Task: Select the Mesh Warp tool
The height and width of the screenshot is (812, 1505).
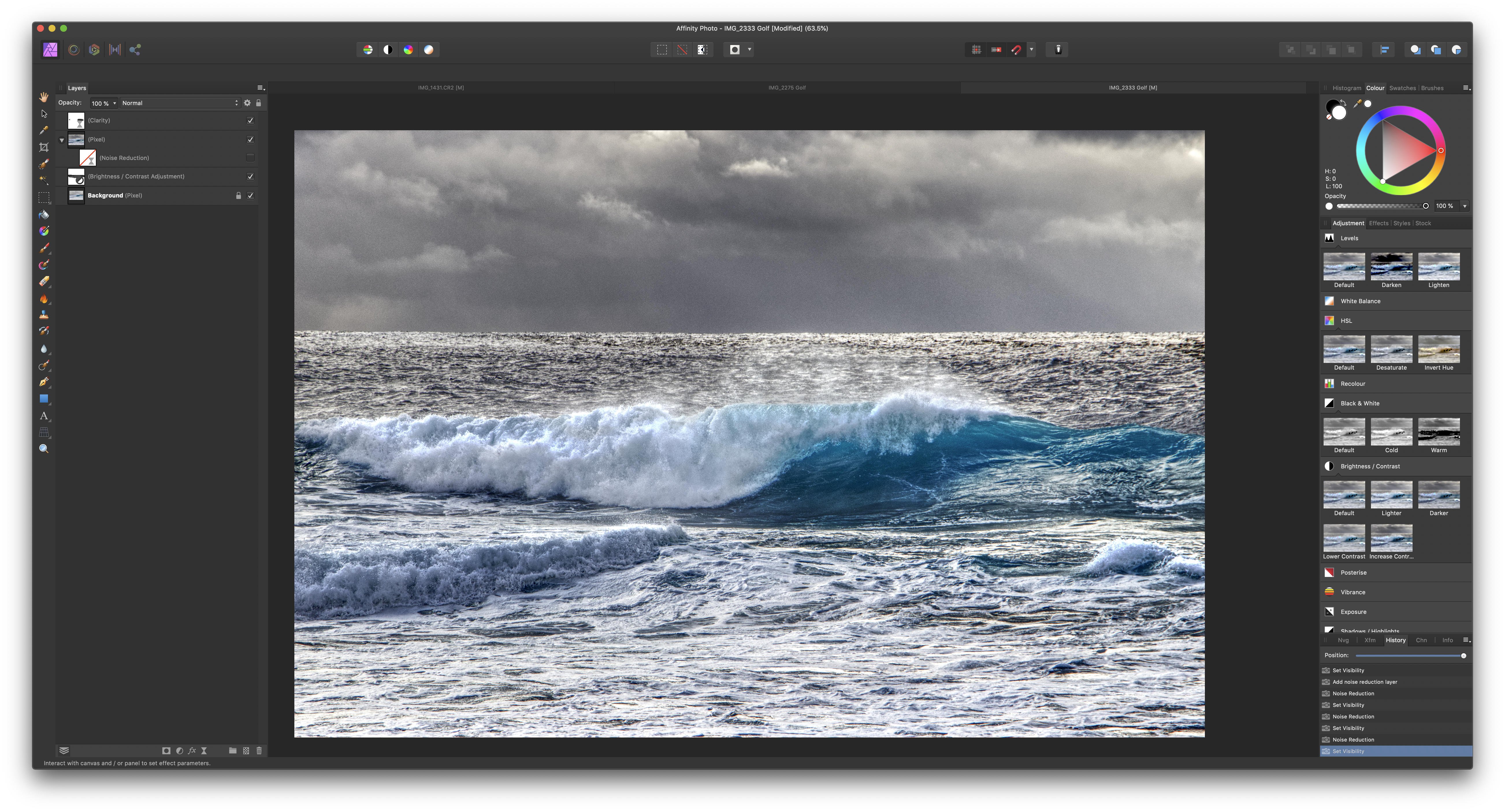Action: point(44,432)
